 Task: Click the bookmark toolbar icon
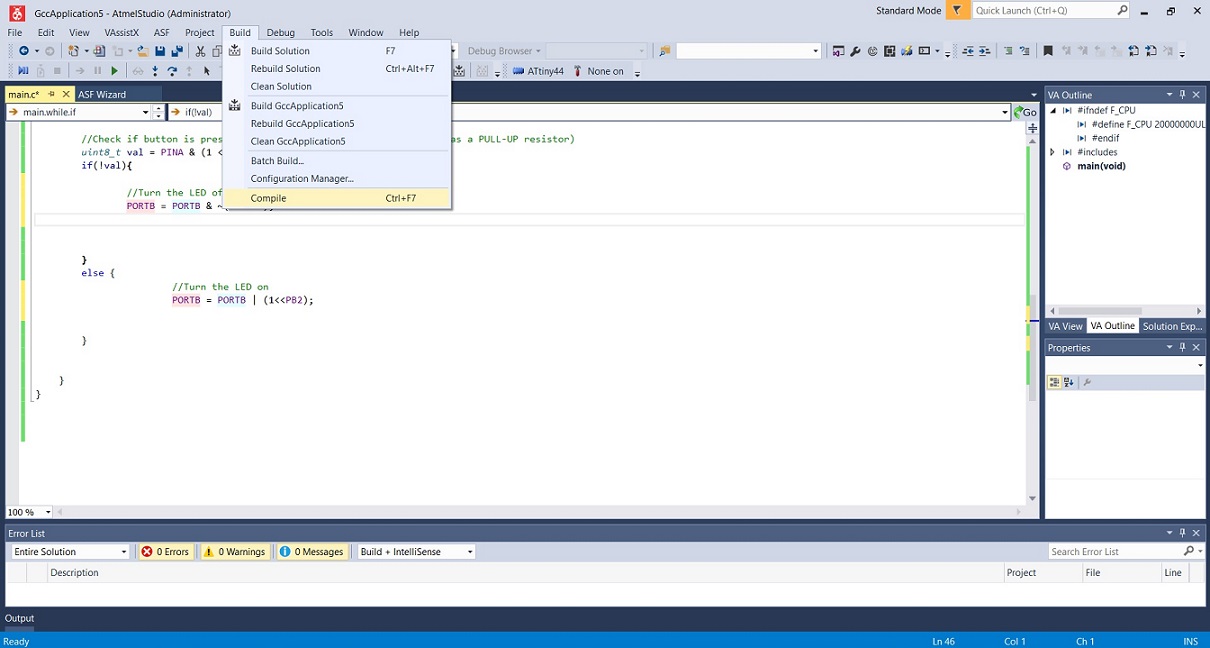[1048, 51]
